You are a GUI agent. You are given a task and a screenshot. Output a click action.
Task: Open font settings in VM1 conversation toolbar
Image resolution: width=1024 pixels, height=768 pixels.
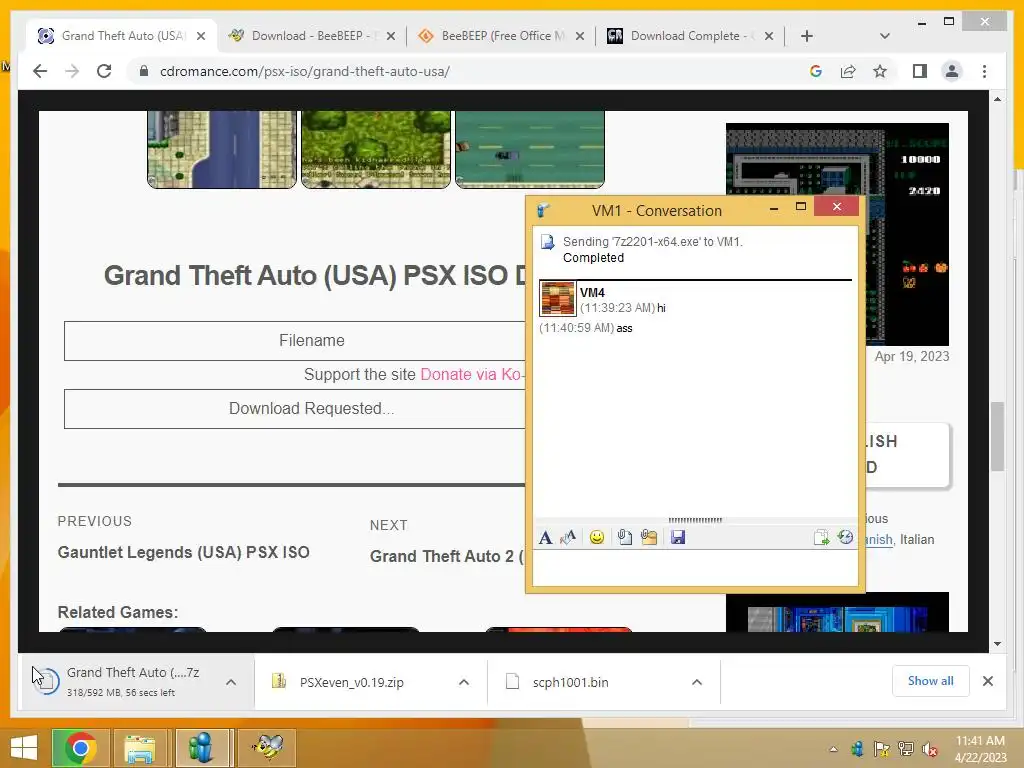[545, 537]
